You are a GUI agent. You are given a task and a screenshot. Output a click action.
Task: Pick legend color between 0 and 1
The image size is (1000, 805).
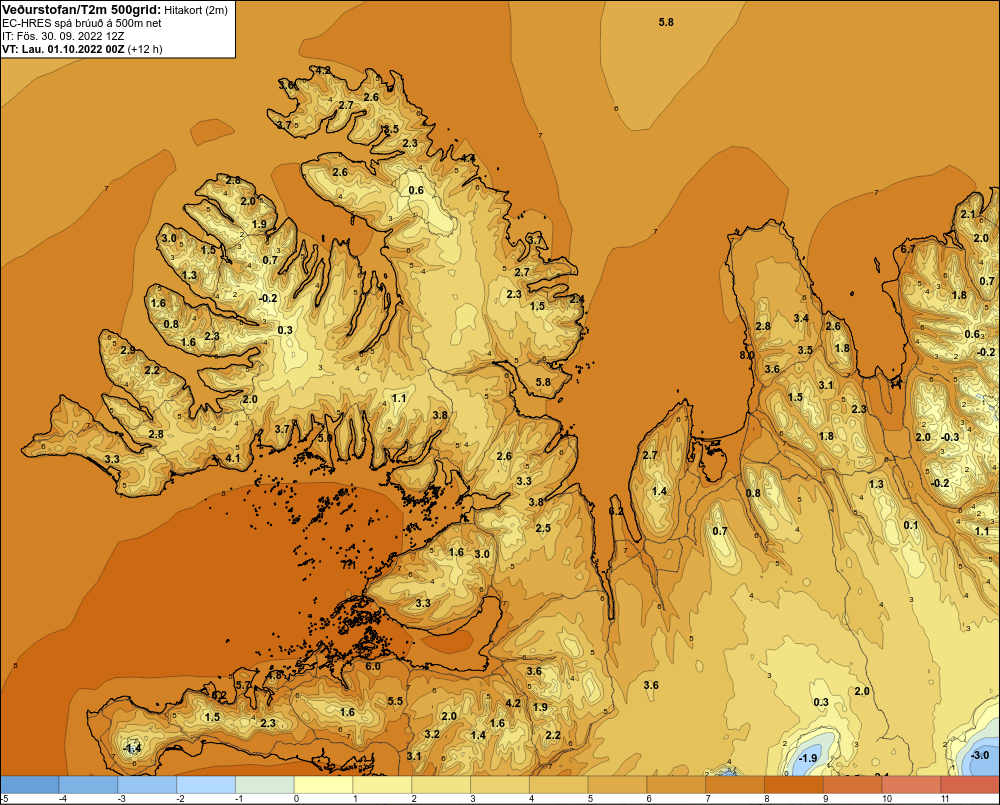tap(323, 785)
